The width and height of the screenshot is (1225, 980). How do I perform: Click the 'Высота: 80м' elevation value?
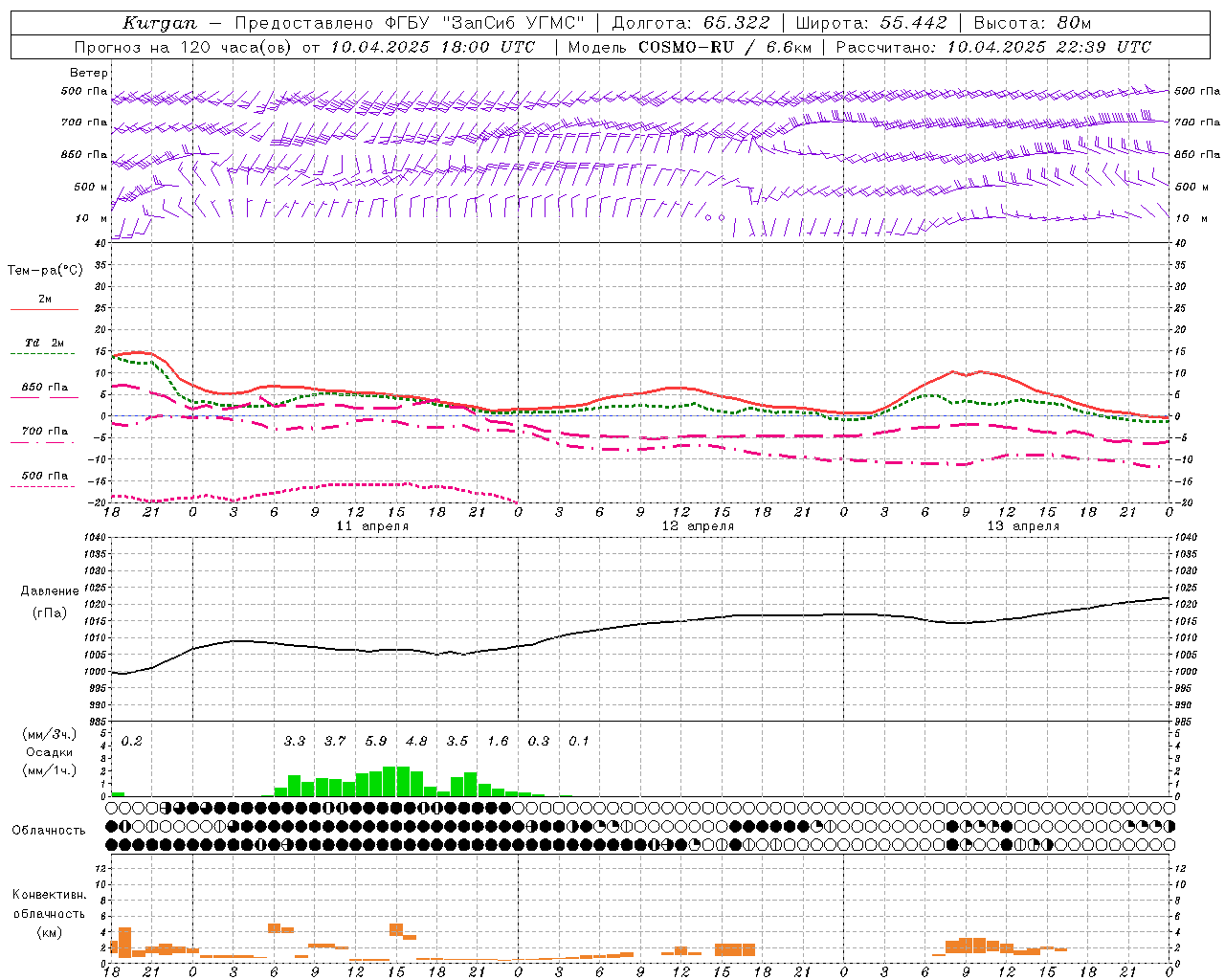pyautogui.click(x=1032, y=23)
